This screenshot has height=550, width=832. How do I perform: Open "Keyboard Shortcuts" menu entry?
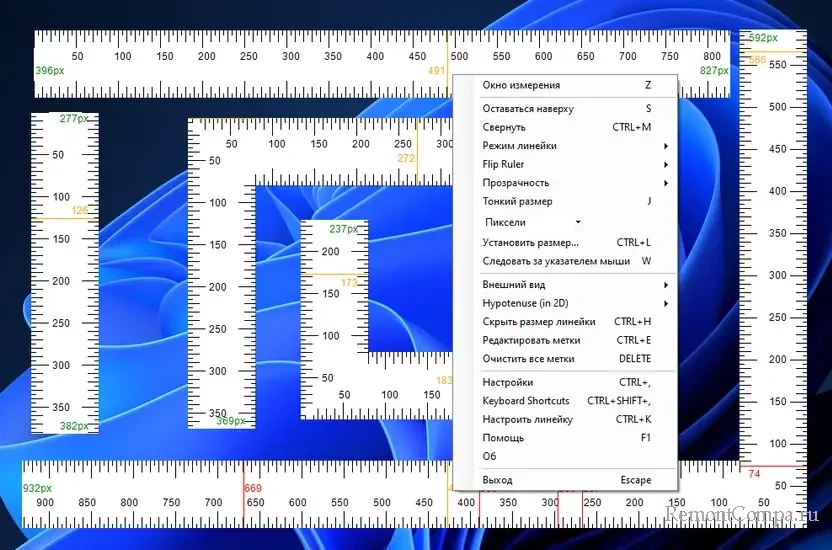tap(566, 401)
